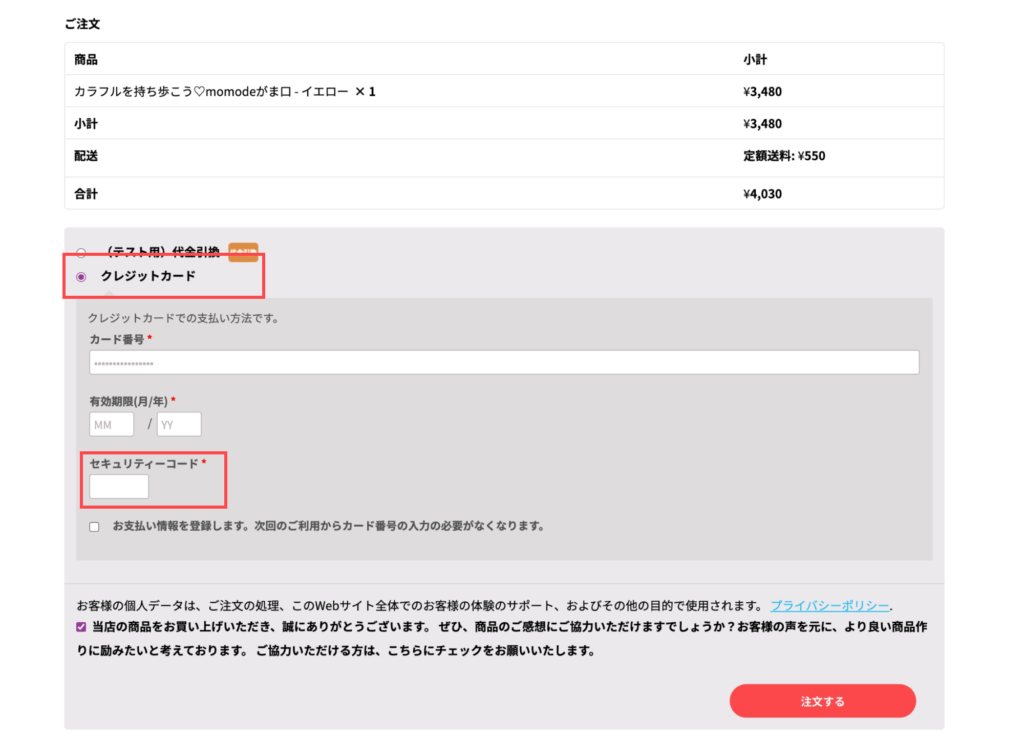Click the momodeがま口 product name row
This screenshot has width=1024, height=743.
pos(225,92)
